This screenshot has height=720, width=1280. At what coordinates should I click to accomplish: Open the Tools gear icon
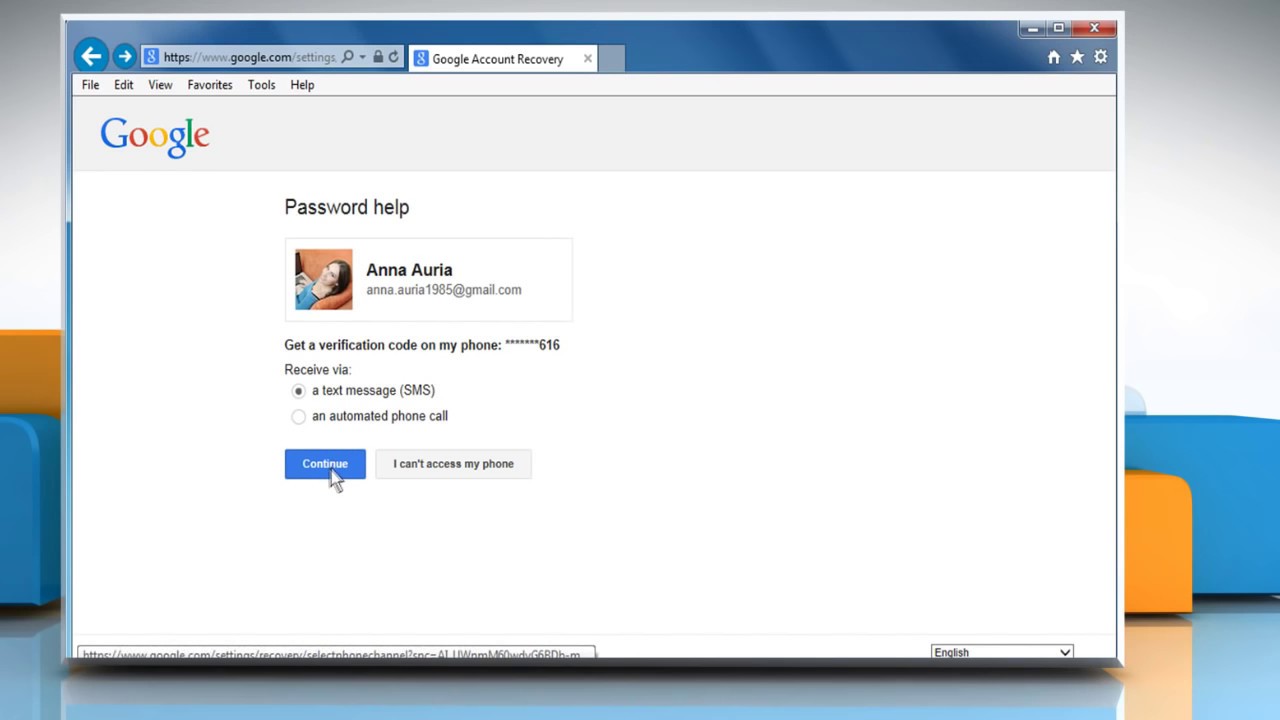[1100, 57]
